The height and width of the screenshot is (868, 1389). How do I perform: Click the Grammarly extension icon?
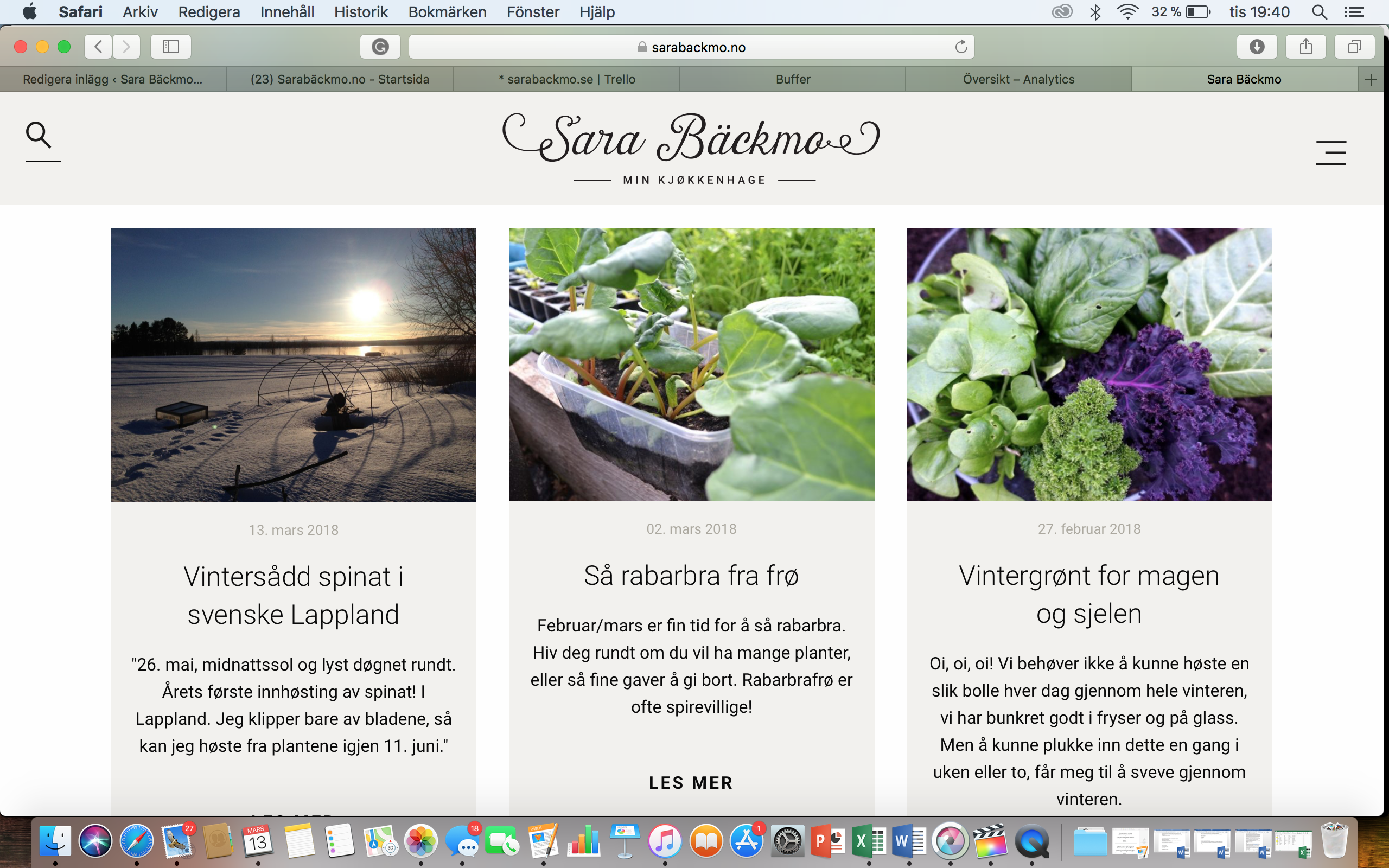tap(380, 47)
